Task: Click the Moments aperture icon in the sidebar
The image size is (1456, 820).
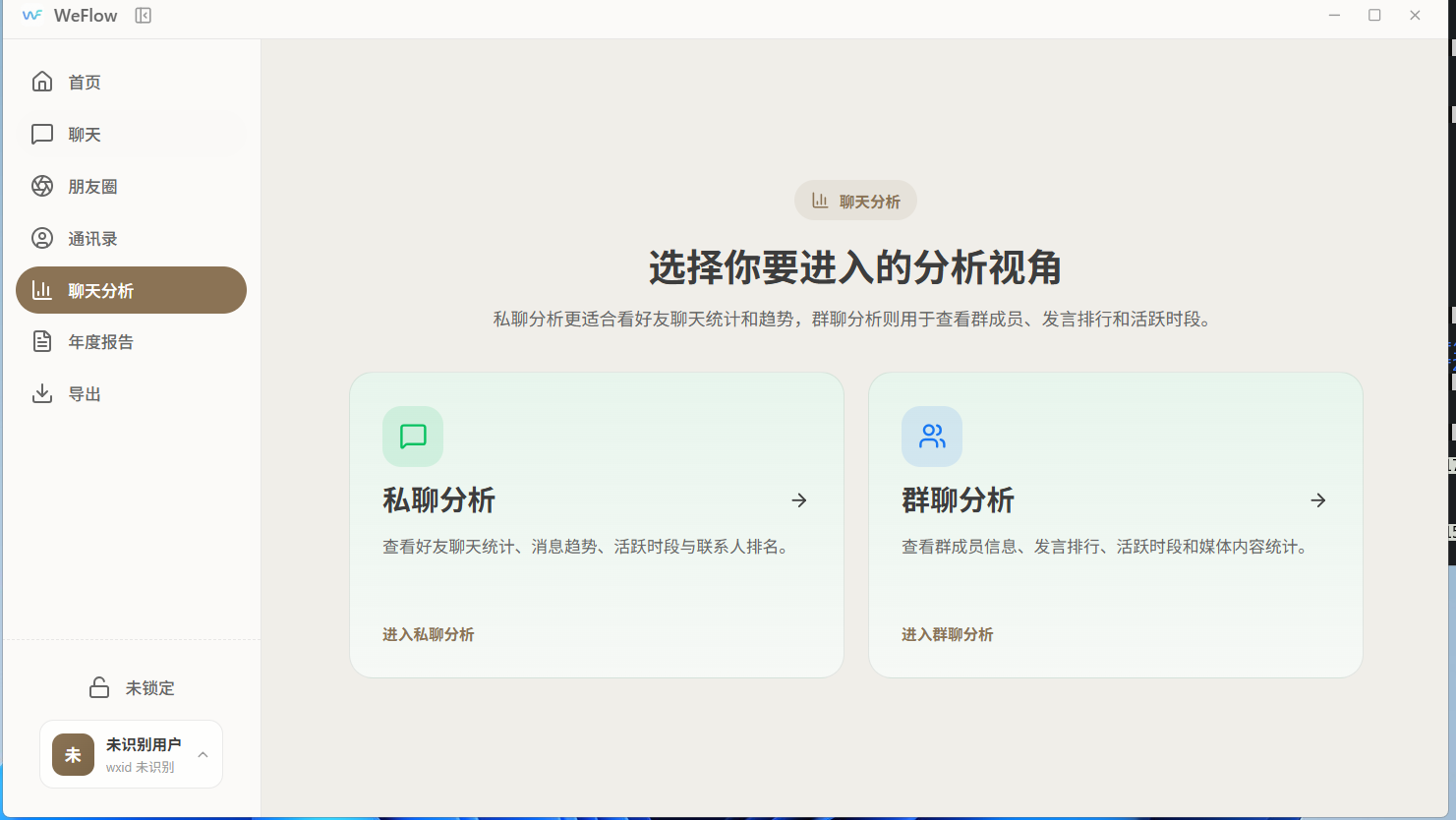Action: [x=42, y=186]
